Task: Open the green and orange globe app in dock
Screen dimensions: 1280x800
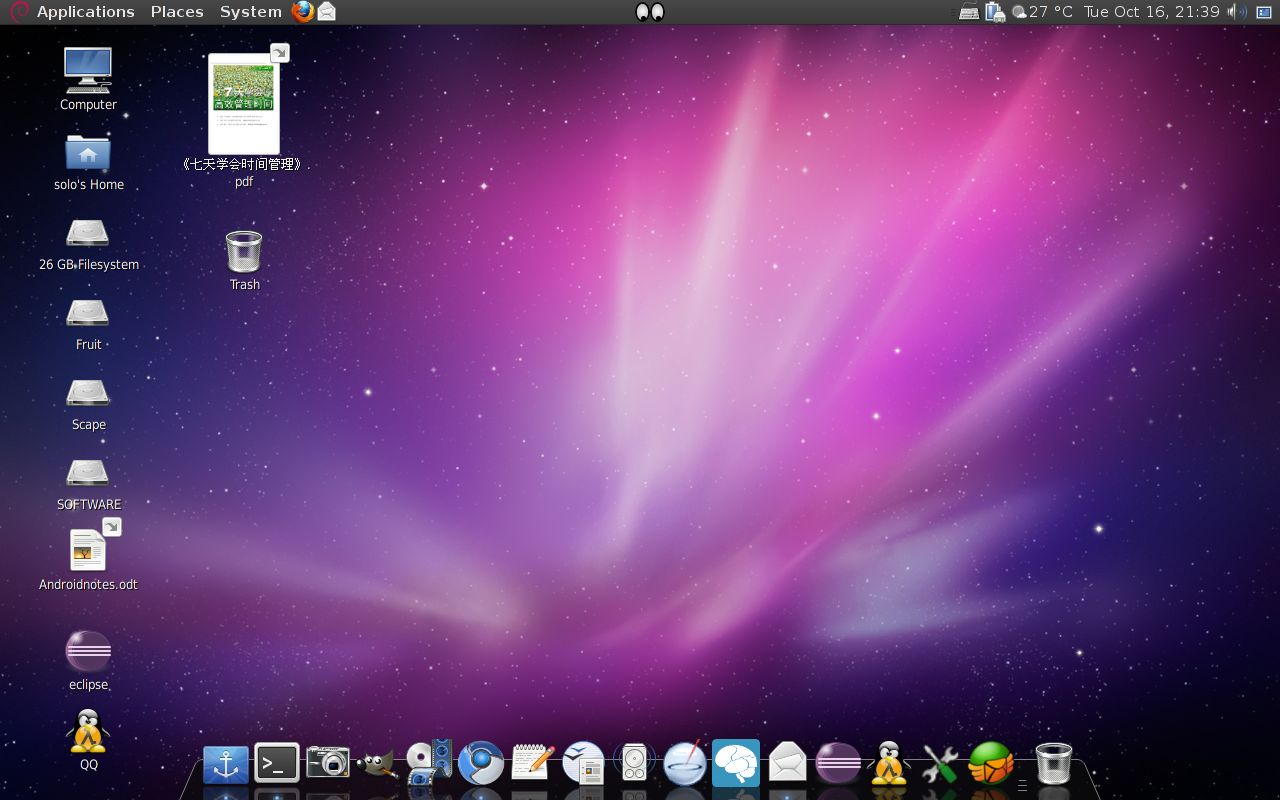Action: pos(991,763)
